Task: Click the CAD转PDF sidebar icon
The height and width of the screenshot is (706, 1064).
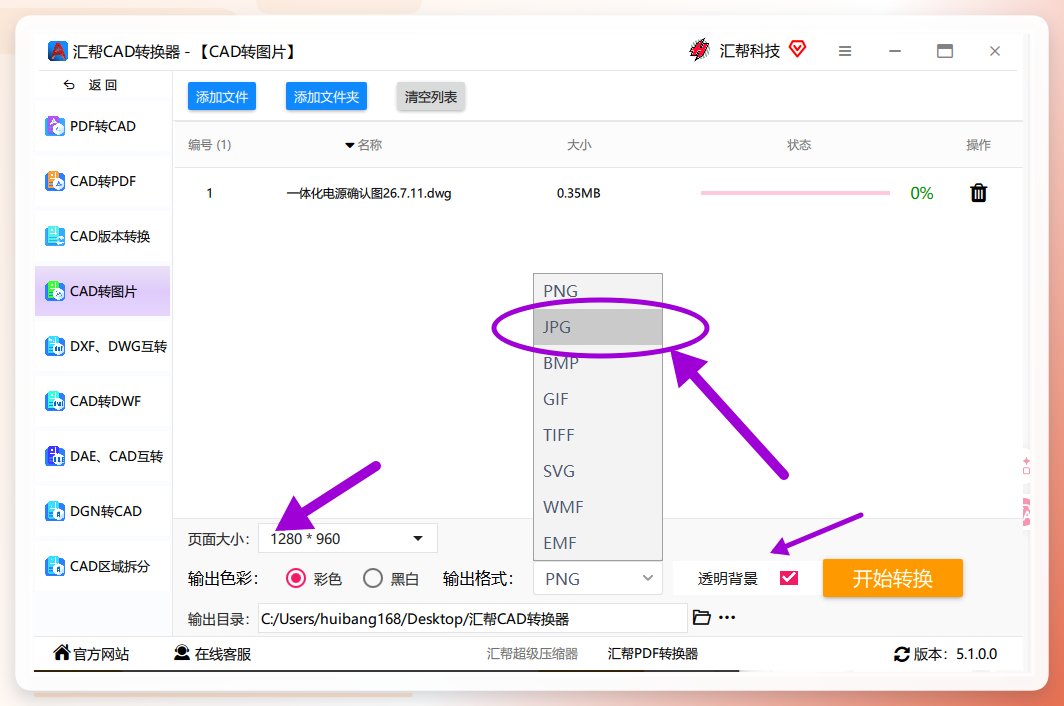Action: coord(55,181)
